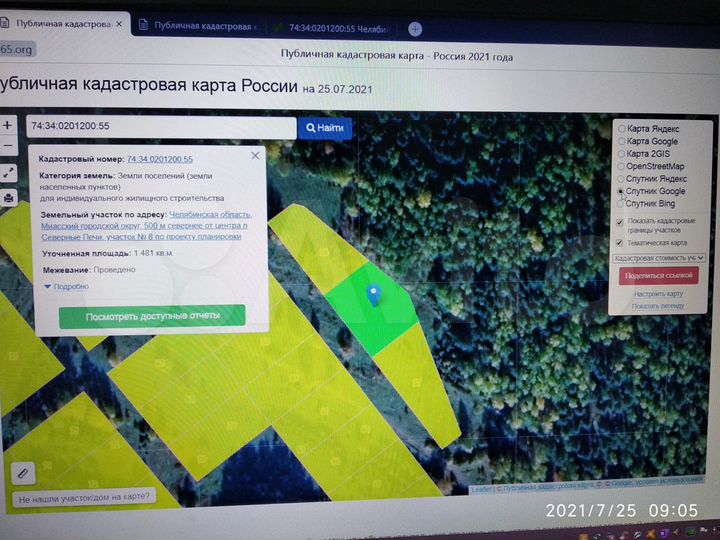Image resolution: width=720 pixels, height=540 pixels.
Task: Open the Челябинская область address link
Action: (x=146, y=225)
